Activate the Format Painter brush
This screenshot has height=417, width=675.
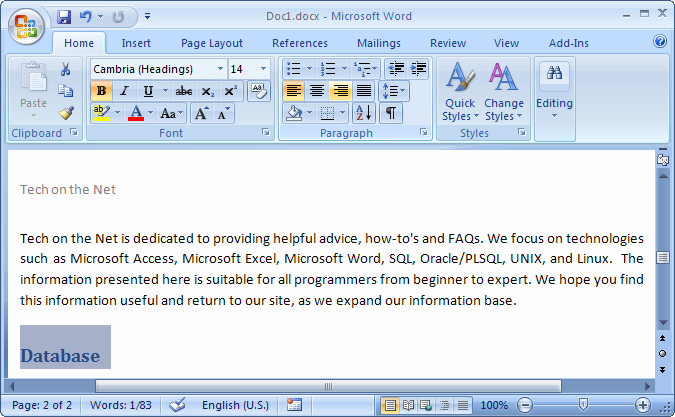66,113
